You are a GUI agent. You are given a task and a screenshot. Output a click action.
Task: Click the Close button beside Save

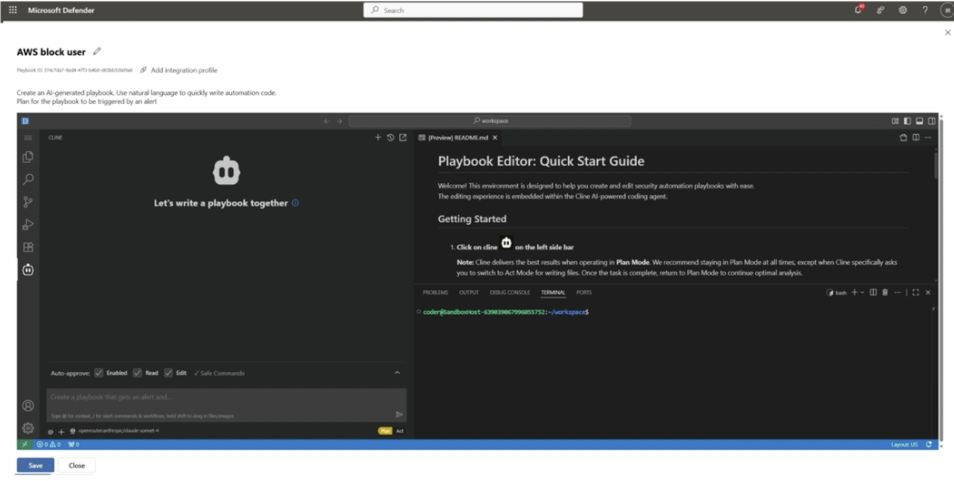coord(77,466)
